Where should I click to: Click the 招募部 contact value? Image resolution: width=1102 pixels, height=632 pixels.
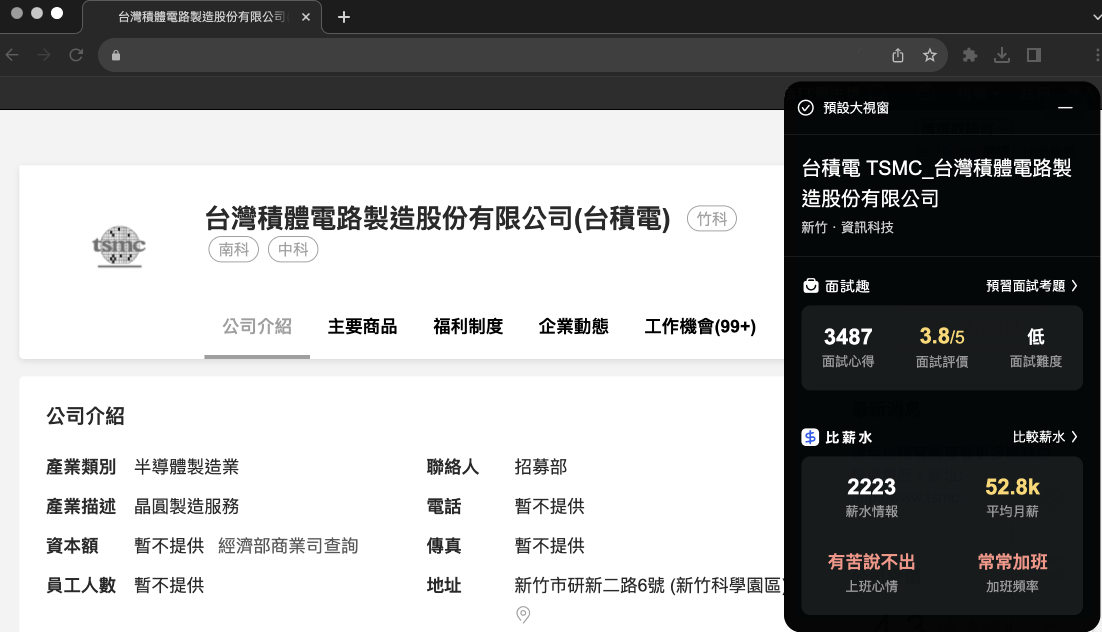(540, 467)
